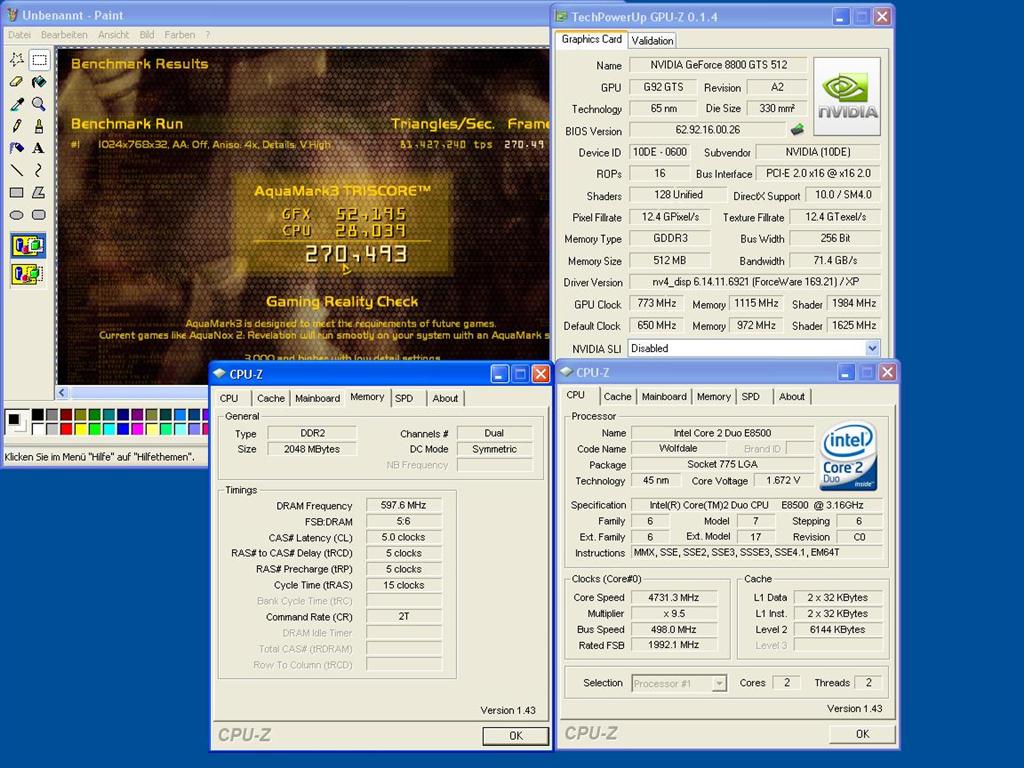The height and width of the screenshot is (768, 1024).
Task: Click the GPU-Z title bar icon
Action: pyautogui.click(x=562, y=16)
